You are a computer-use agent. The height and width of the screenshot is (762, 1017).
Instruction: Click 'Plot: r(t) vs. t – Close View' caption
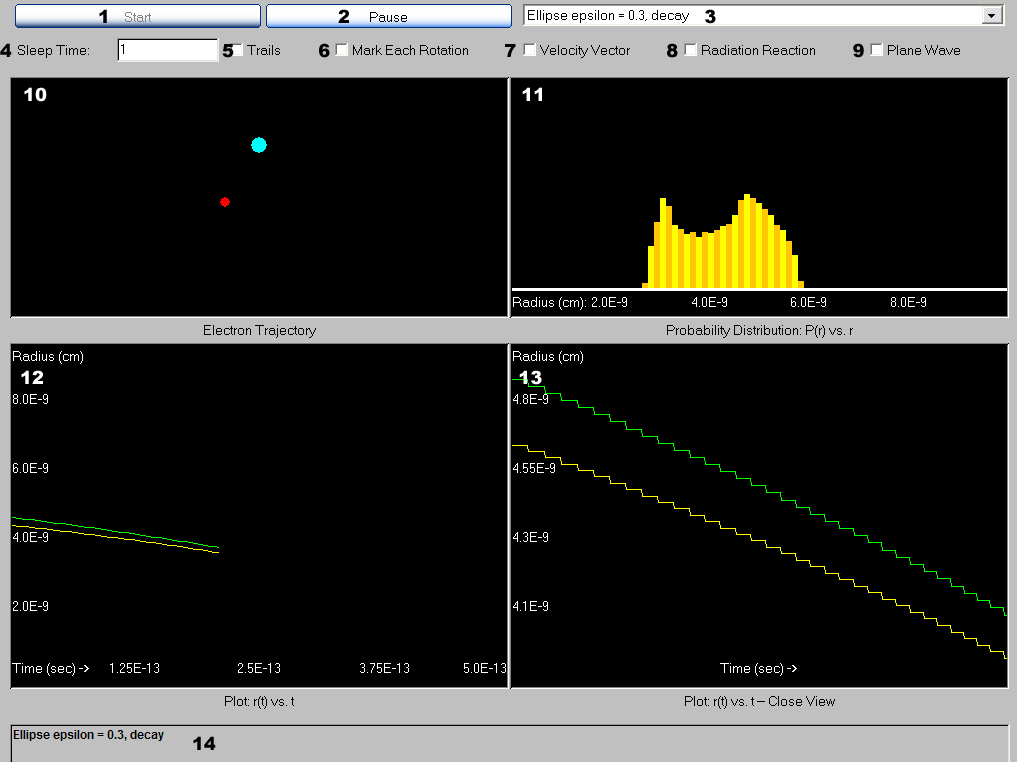point(760,701)
